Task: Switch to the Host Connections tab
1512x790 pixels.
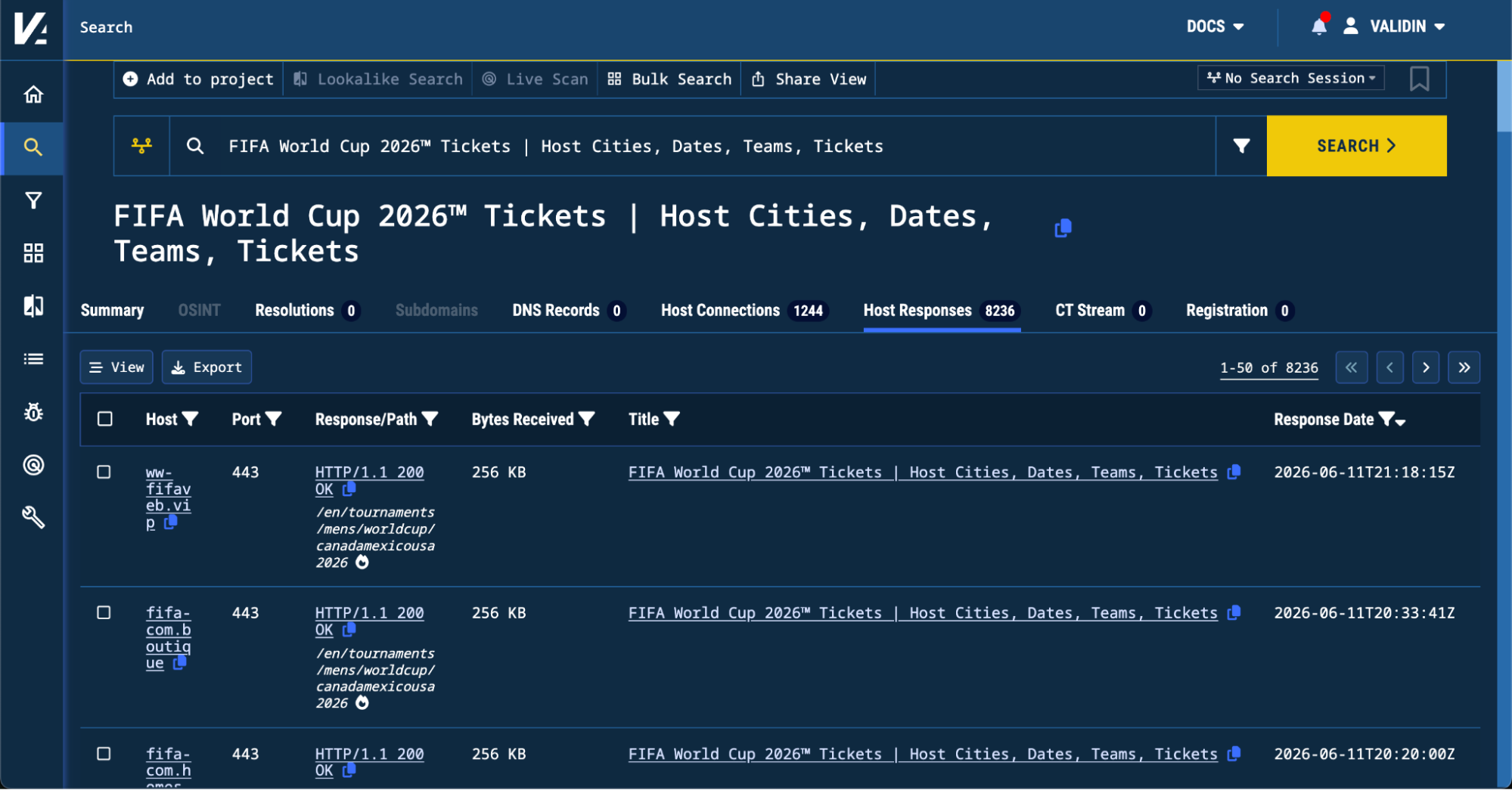Action: click(744, 311)
